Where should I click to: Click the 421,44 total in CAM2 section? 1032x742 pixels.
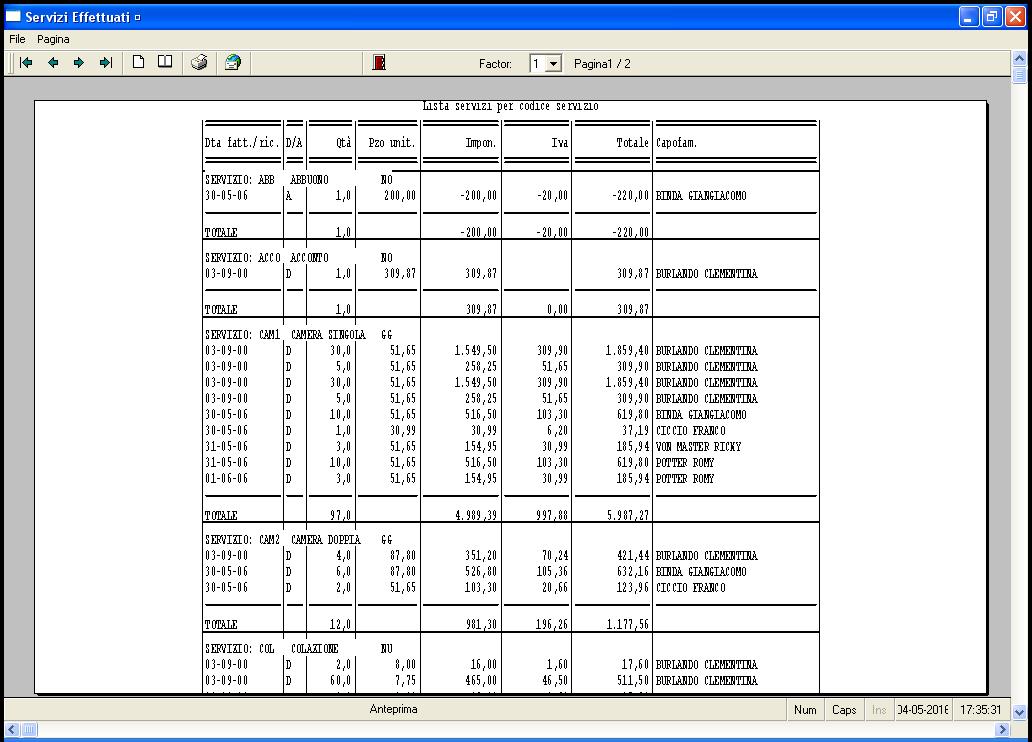click(x=633, y=556)
